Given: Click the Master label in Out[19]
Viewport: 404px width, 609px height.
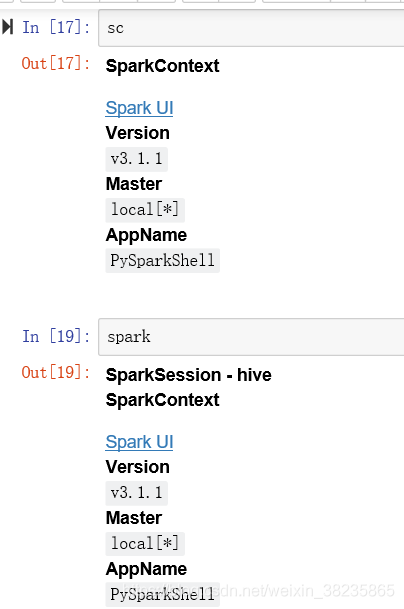Looking at the screenshot, I should click(134, 518).
